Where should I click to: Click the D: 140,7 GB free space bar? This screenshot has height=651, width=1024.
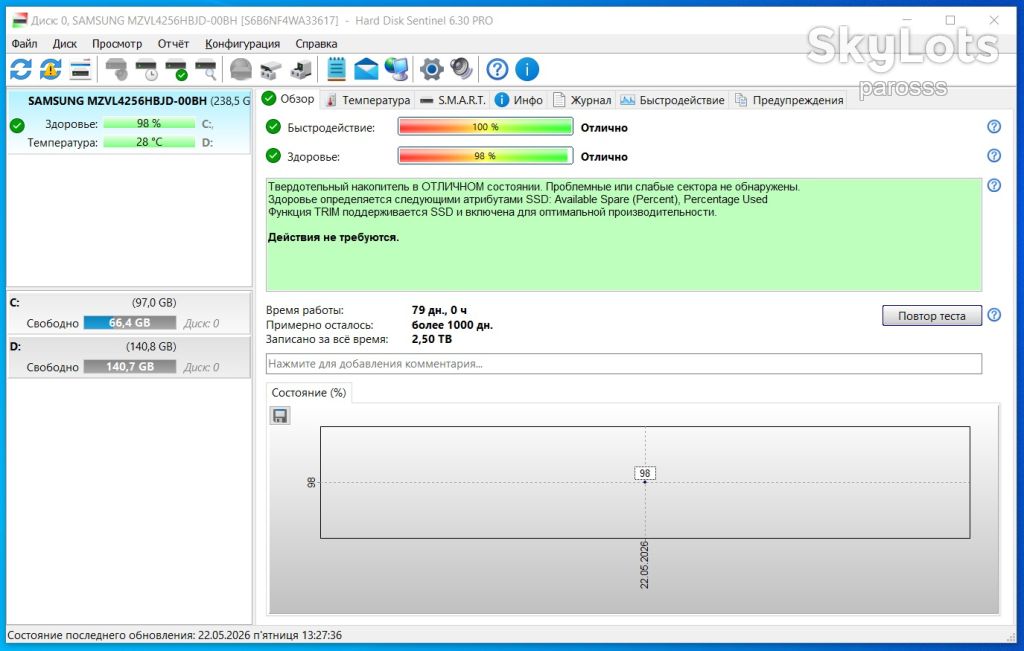click(130, 367)
